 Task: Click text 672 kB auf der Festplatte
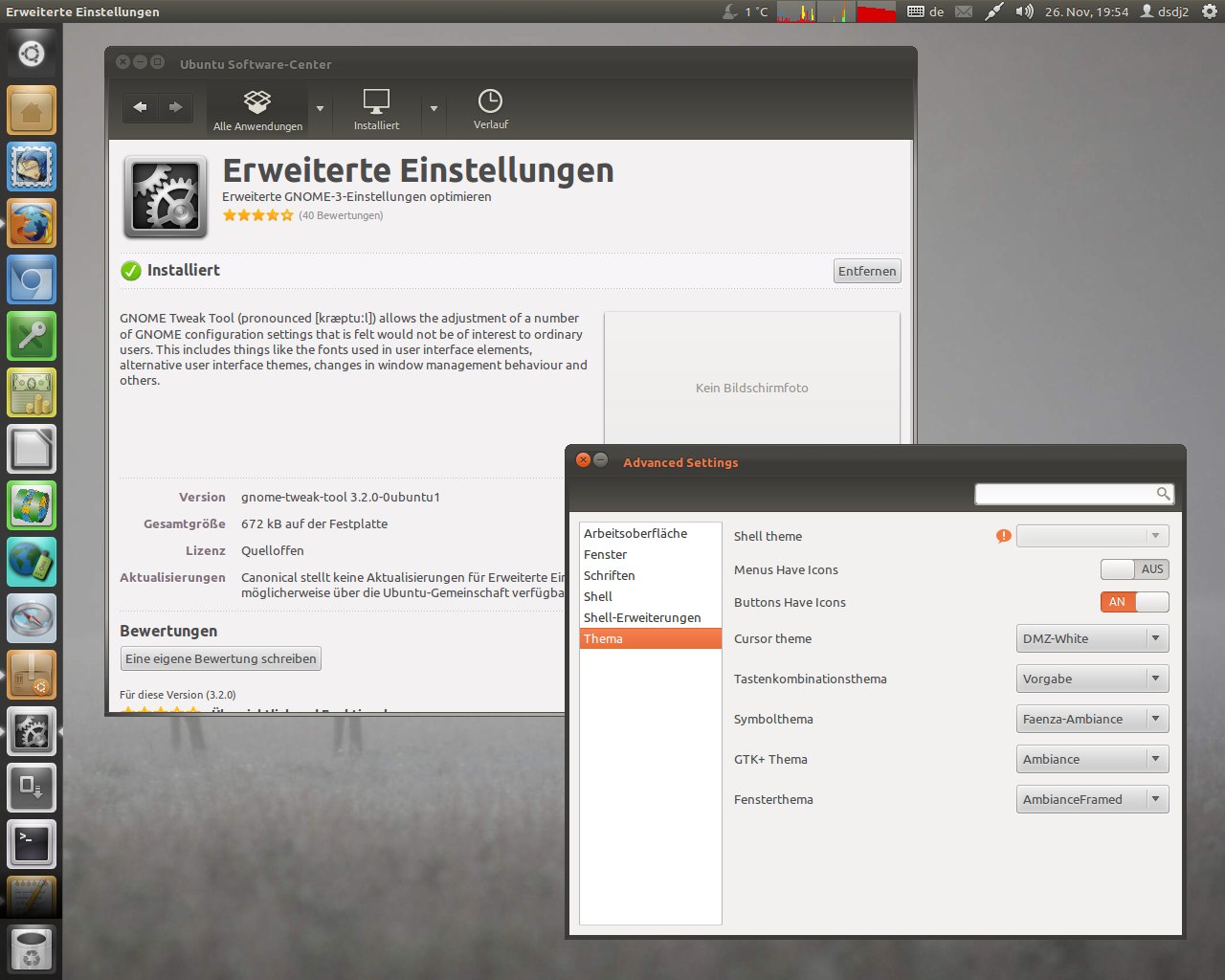point(314,523)
